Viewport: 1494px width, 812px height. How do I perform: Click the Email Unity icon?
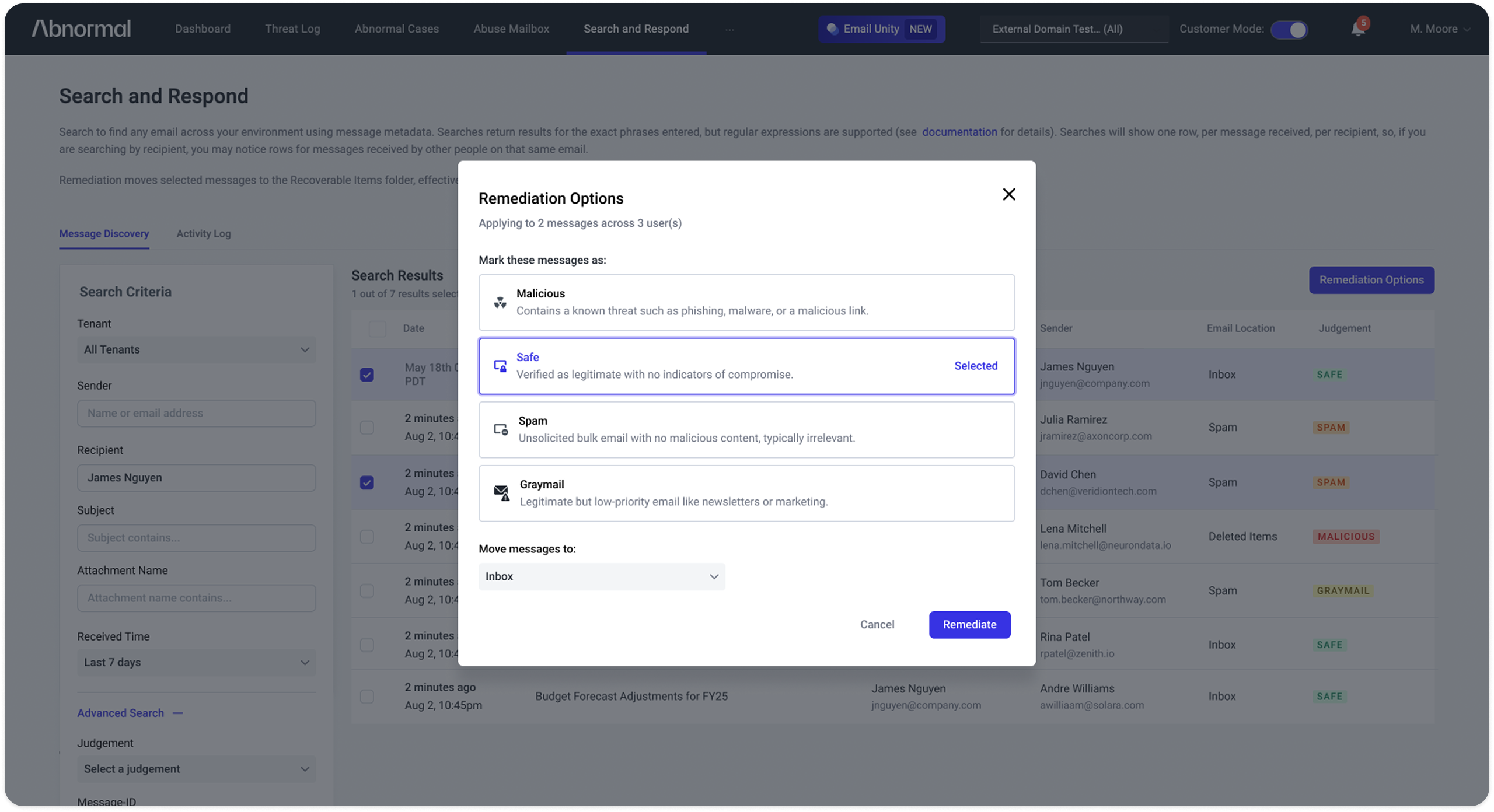click(x=832, y=29)
